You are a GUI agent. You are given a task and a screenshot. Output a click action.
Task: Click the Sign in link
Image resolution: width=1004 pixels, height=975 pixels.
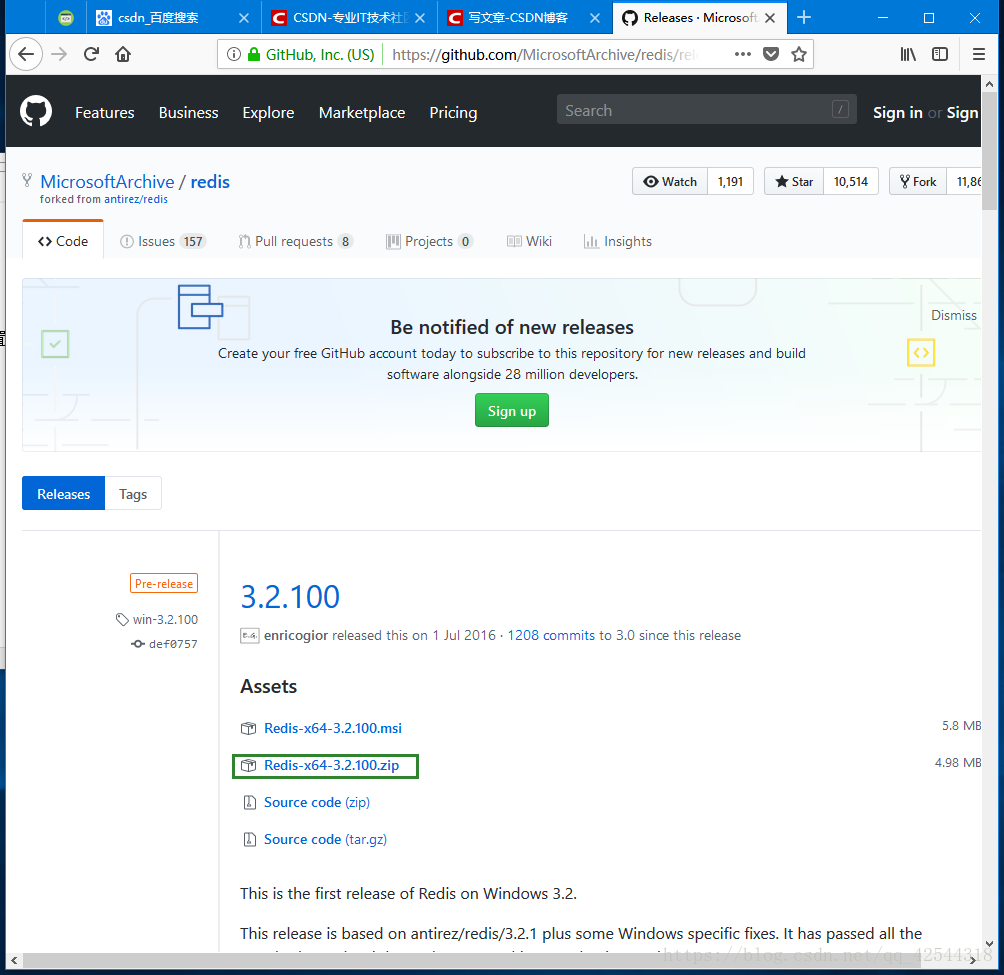[898, 113]
